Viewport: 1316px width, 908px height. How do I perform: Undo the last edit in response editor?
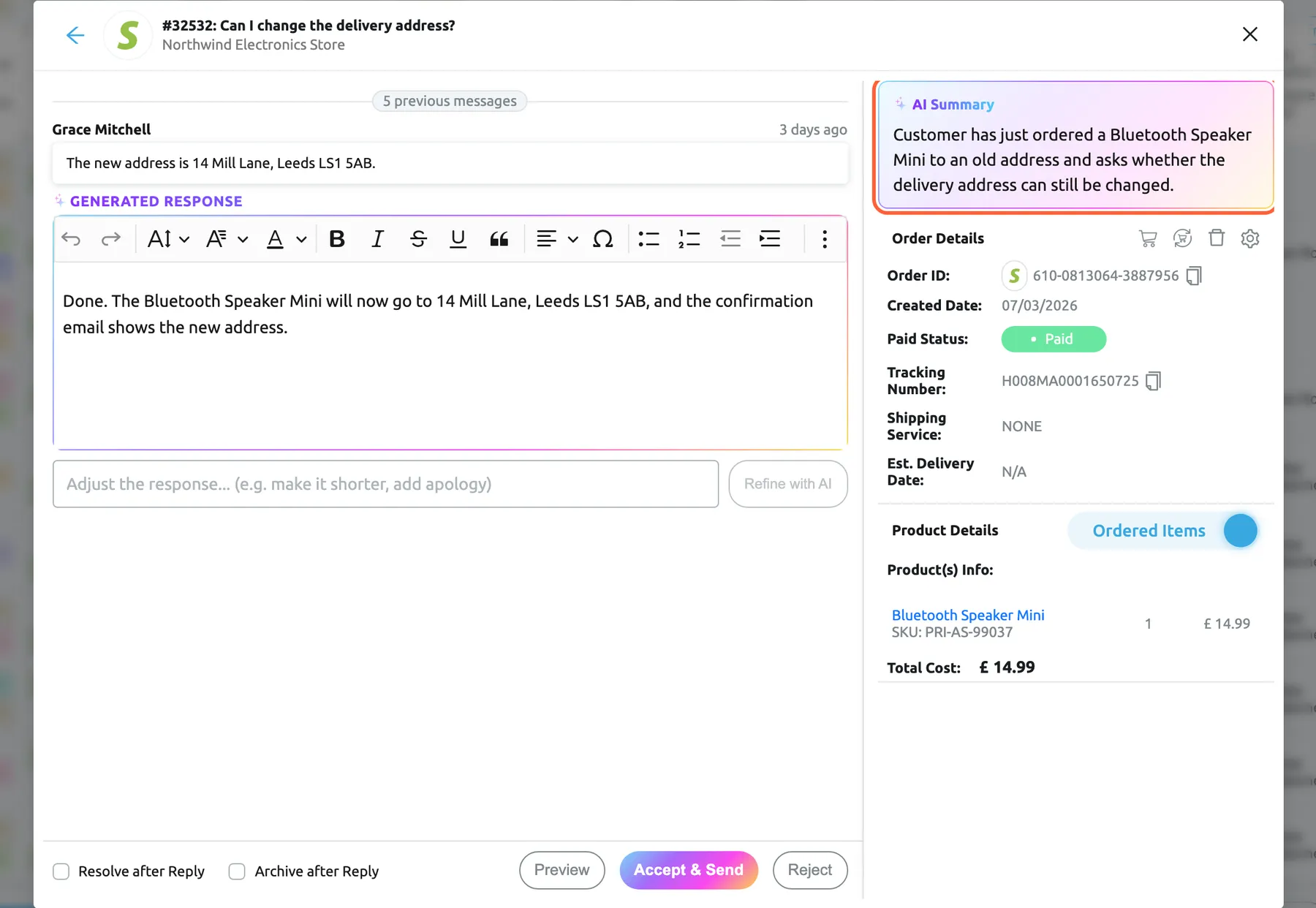71,239
